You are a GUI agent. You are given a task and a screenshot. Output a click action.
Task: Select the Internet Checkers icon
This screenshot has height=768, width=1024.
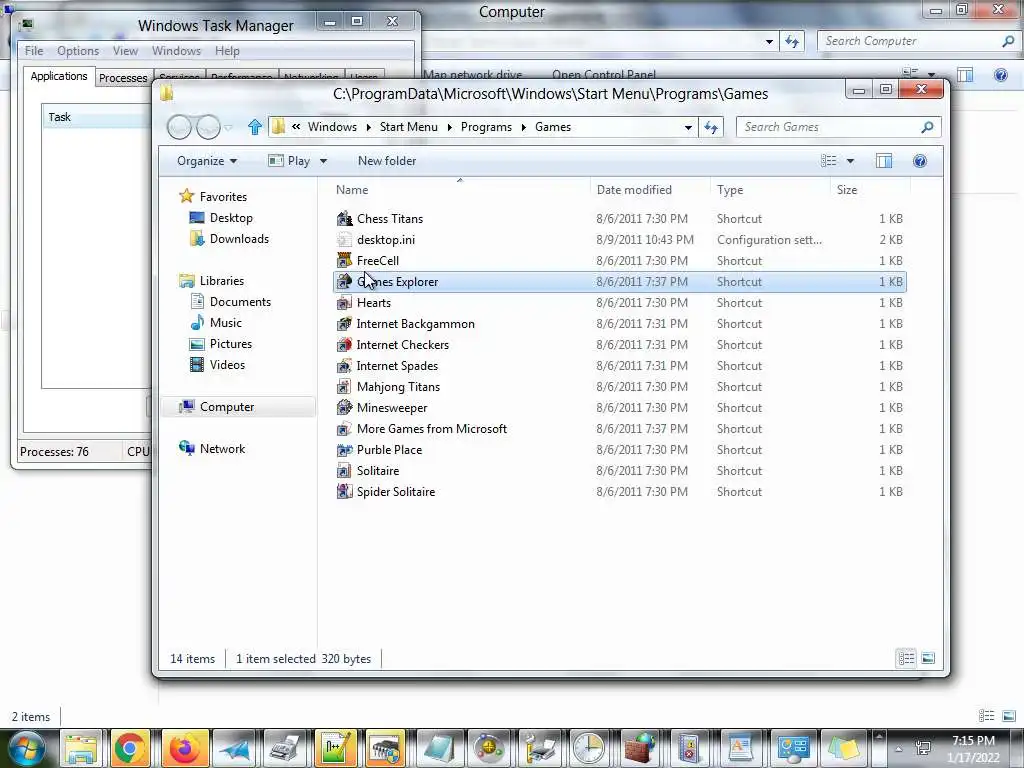point(344,345)
